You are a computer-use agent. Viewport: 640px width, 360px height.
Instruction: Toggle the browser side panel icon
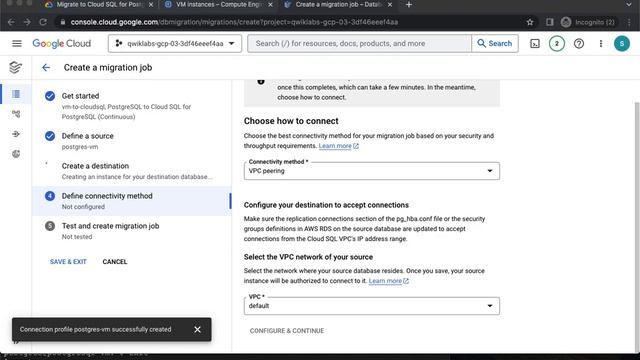coord(550,22)
